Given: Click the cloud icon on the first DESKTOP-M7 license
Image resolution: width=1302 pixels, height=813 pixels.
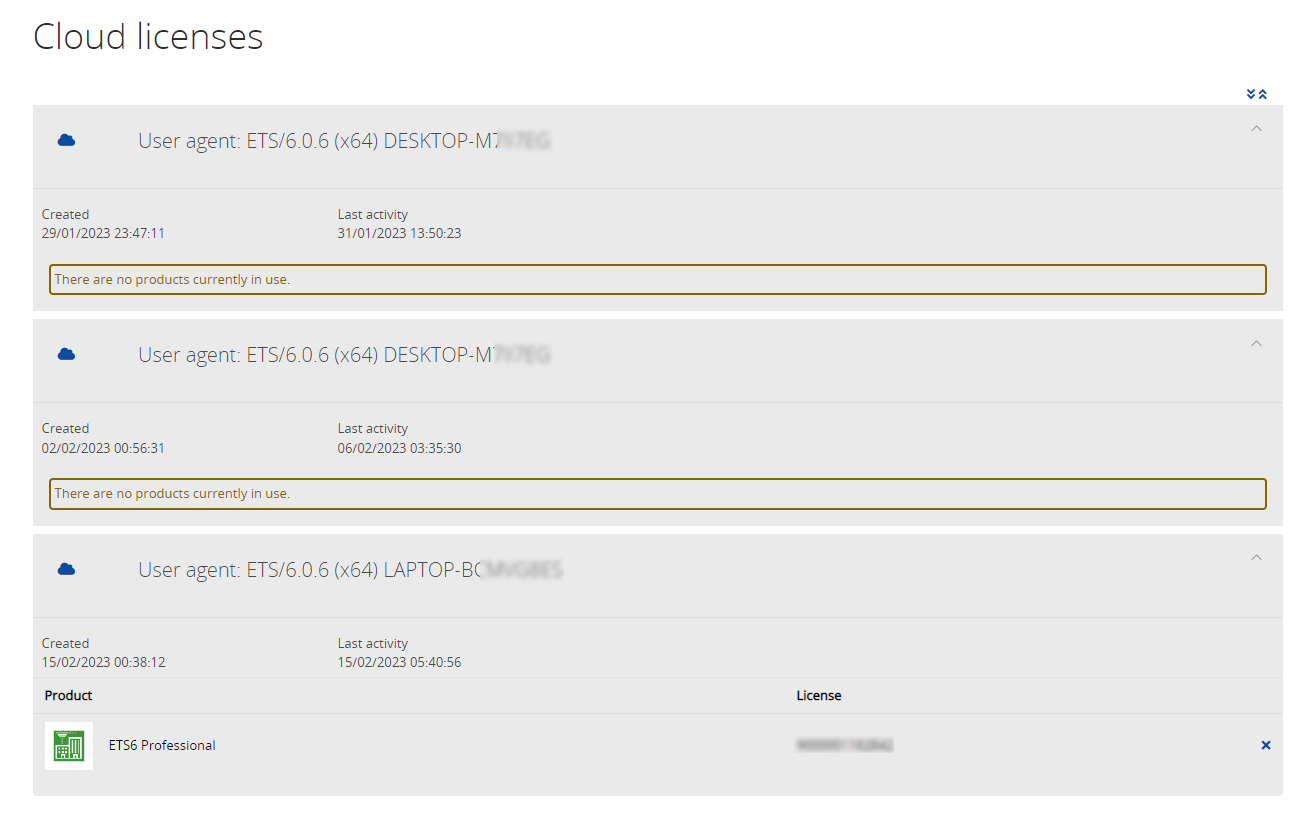Looking at the screenshot, I should pyautogui.click(x=66, y=140).
